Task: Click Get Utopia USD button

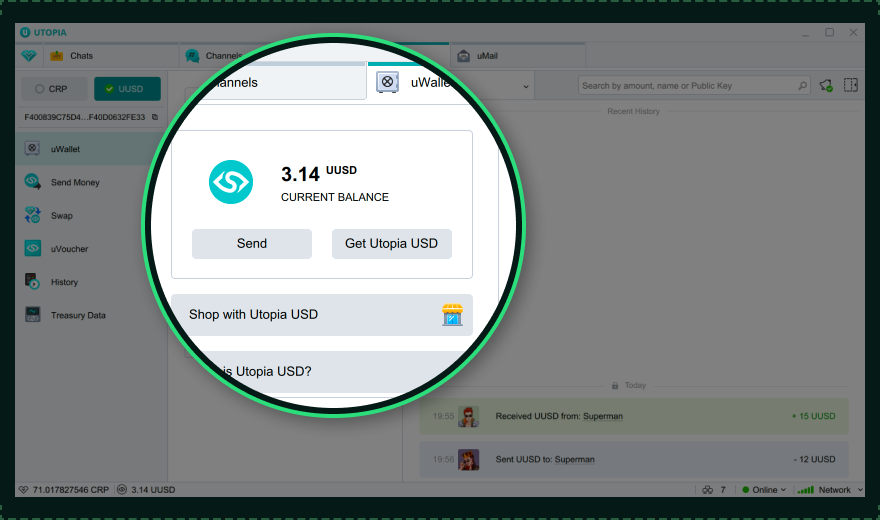Action: click(x=392, y=243)
